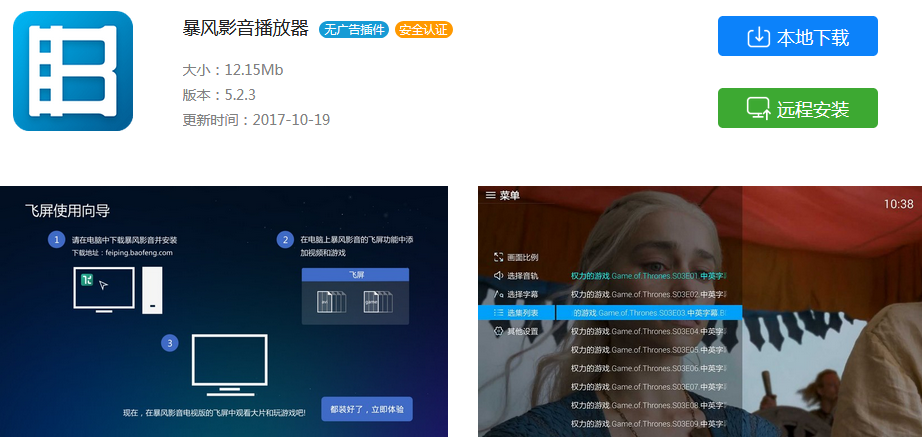Select 选择音轨 menu item
This screenshot has width=922, height=437.
516,275
